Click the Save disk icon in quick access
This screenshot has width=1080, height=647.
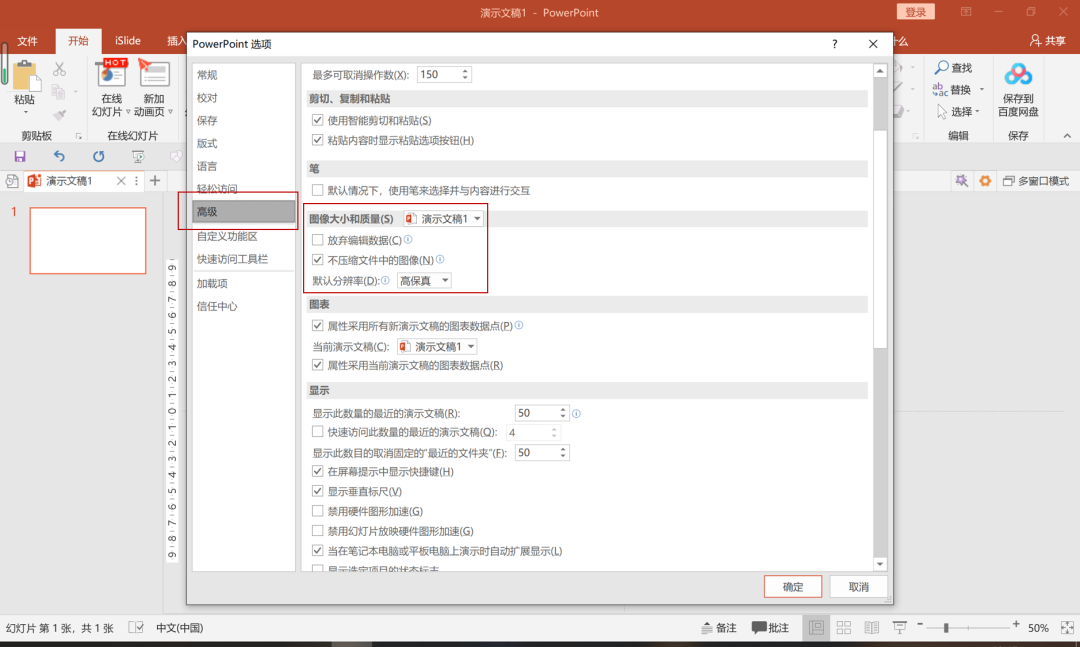[20, 157]
